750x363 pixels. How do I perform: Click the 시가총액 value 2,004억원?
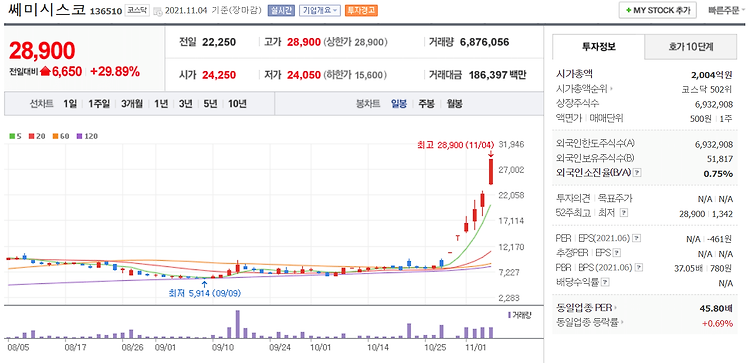[x=712, y=75]
